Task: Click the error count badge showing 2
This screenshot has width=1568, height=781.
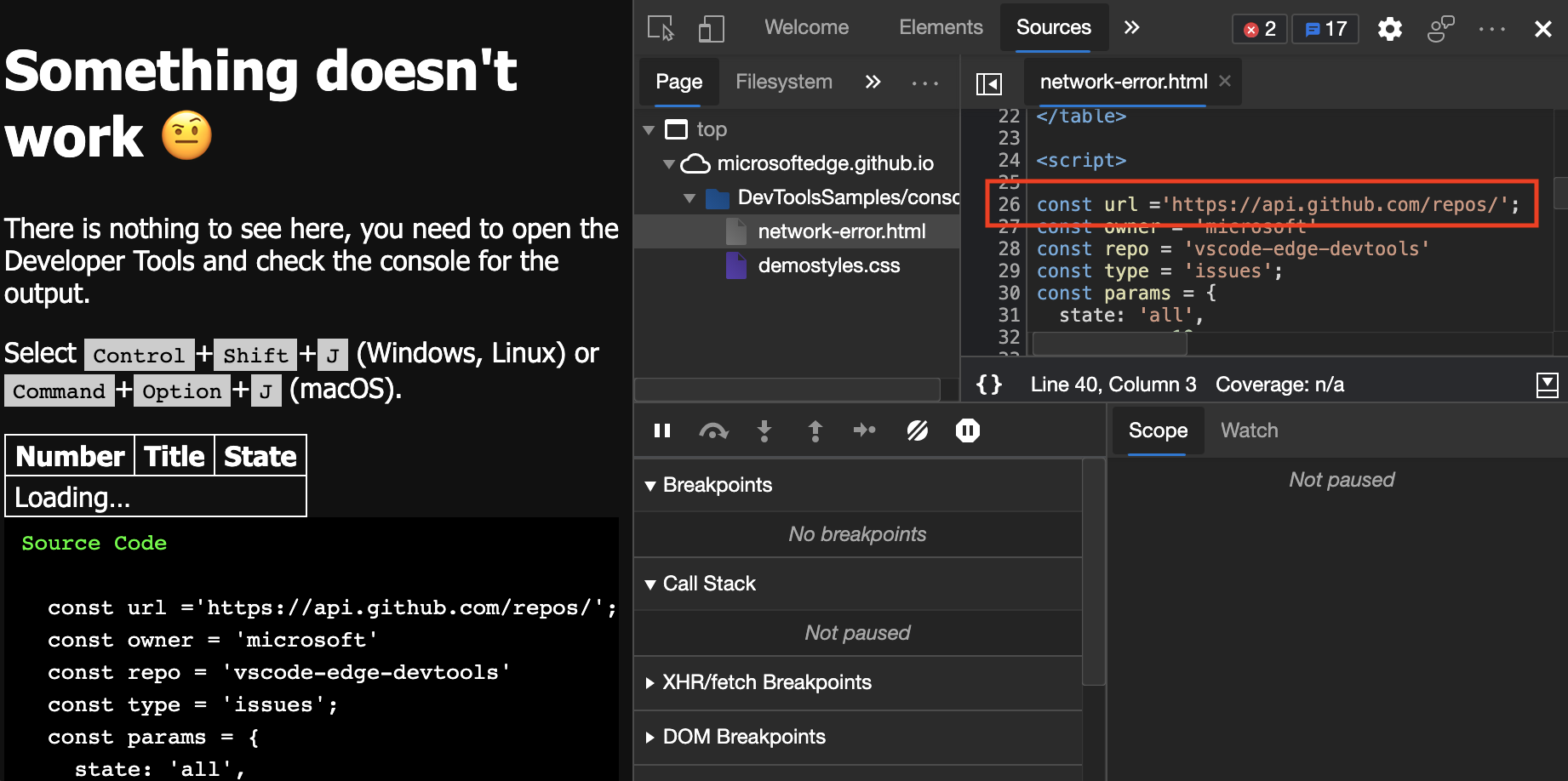Action: (x=1259, y=28)
